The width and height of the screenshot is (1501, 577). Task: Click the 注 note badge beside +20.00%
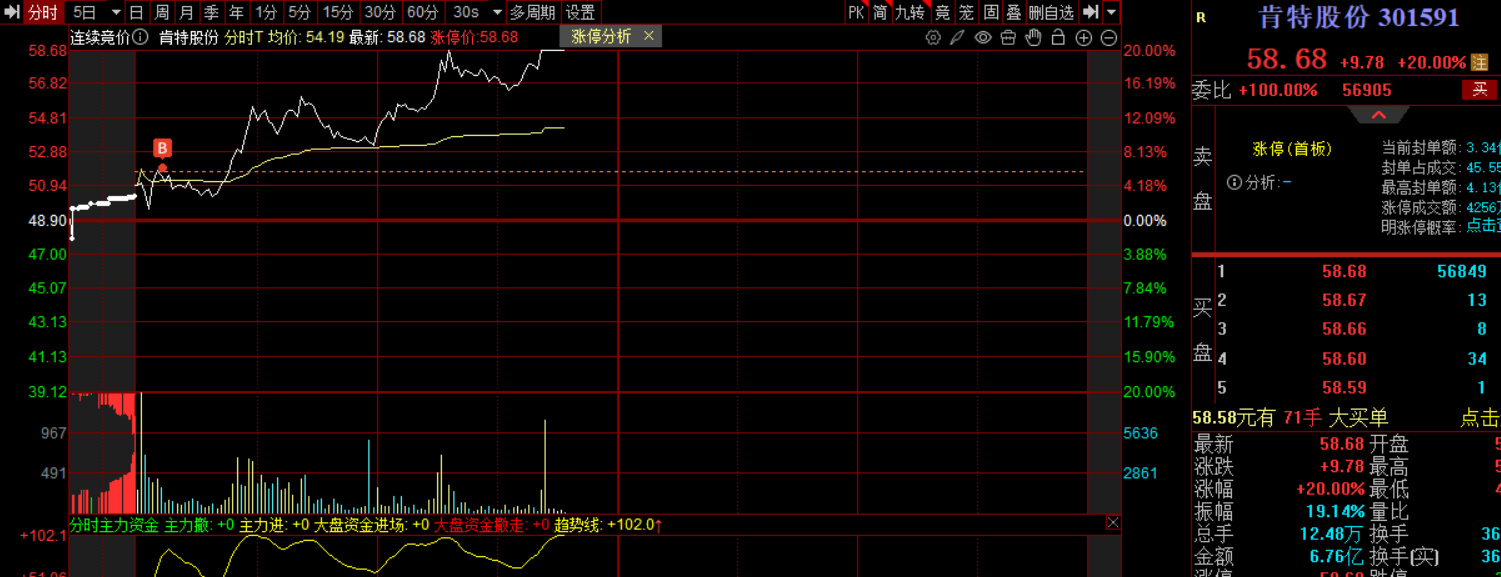(1480, 62)
